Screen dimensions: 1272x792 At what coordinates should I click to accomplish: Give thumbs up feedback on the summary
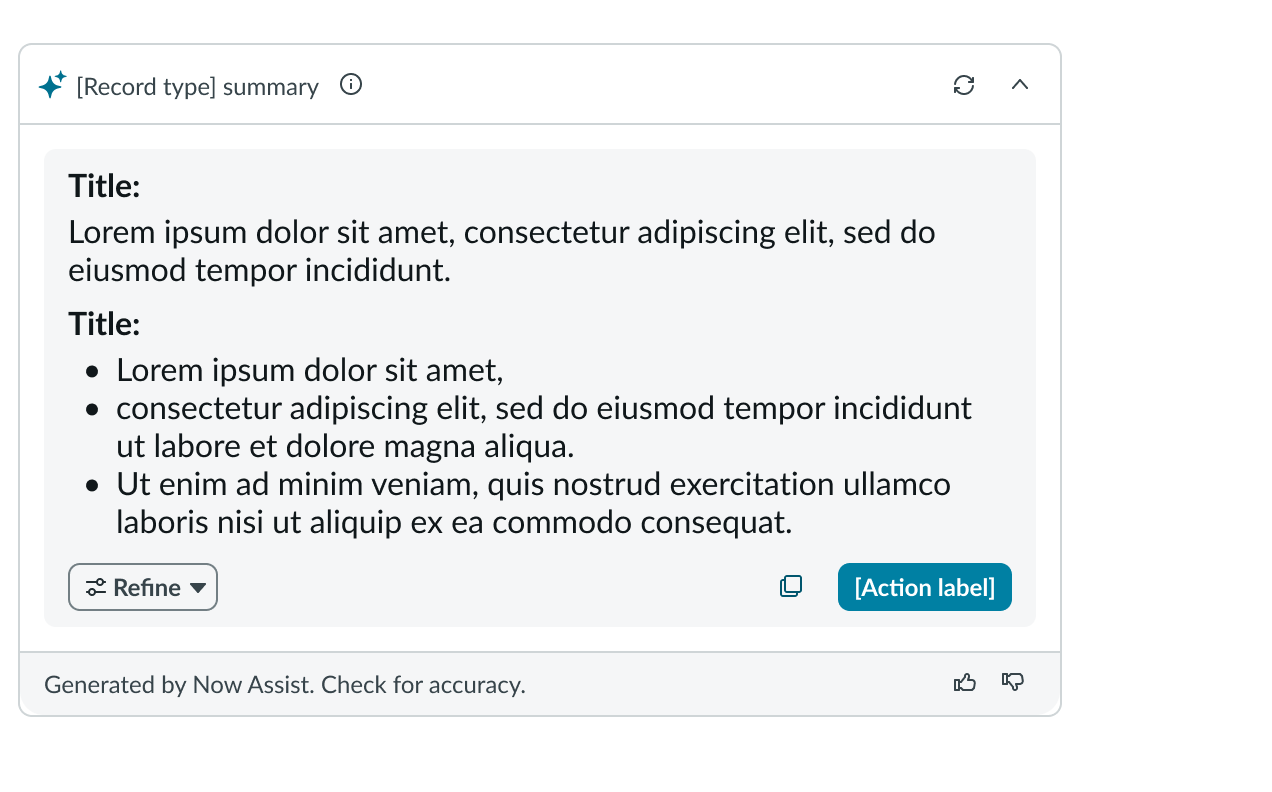965,682
